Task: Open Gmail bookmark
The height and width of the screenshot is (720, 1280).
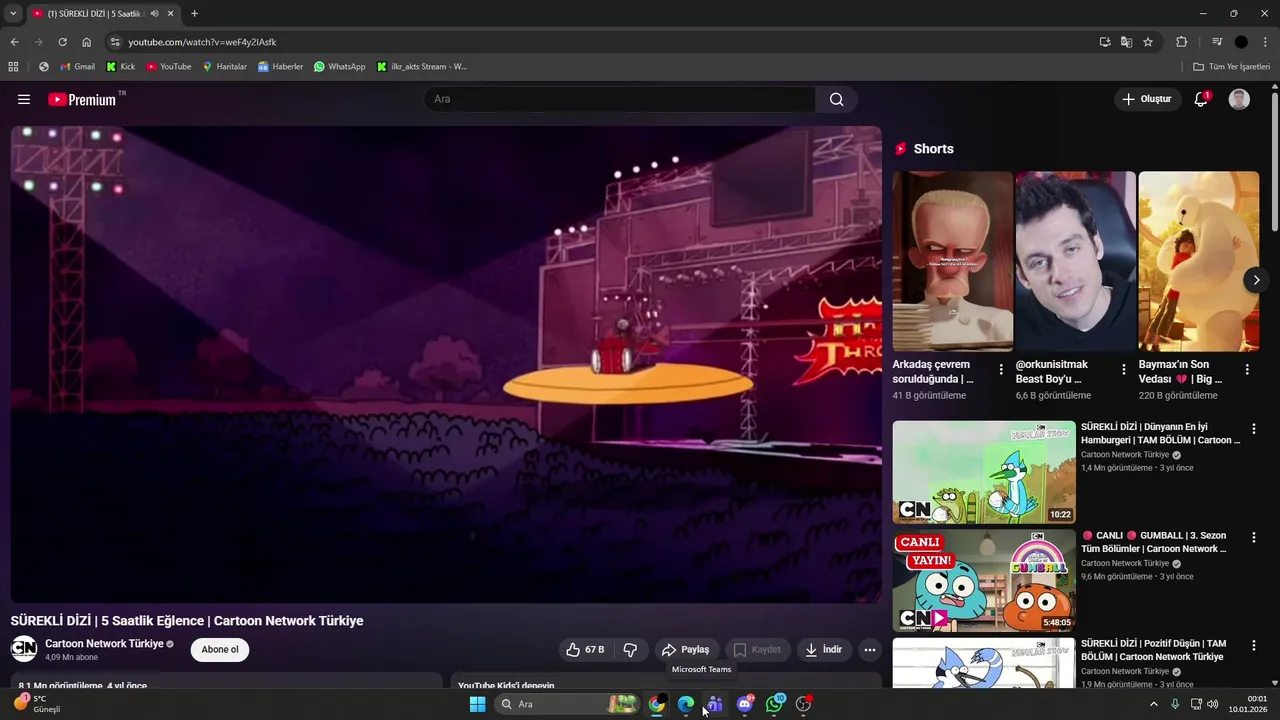Action: tap(77, 67)
